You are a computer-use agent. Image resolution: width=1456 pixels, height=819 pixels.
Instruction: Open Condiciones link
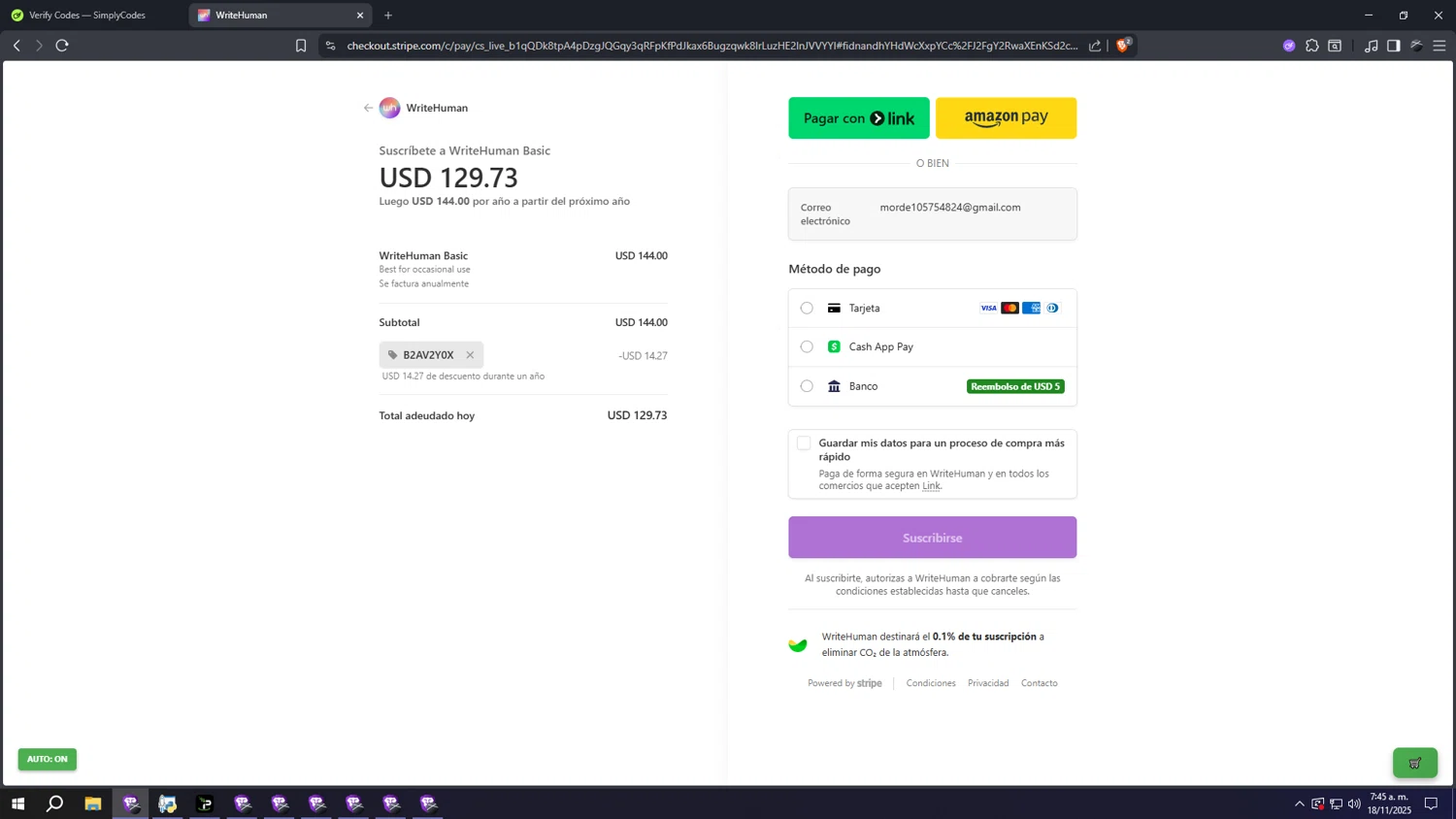[931, 683]
